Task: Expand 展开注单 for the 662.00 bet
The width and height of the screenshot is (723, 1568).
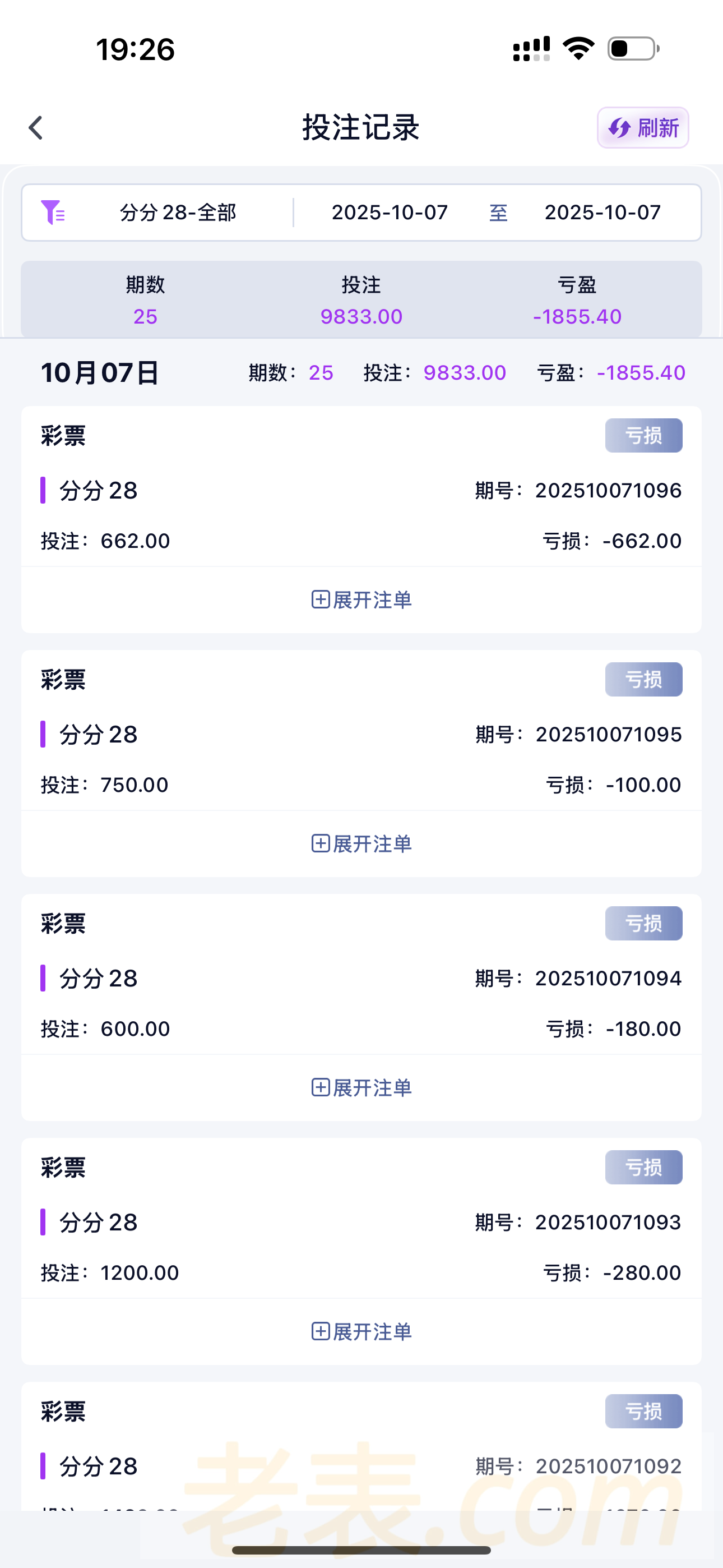Action: point(371,599)
